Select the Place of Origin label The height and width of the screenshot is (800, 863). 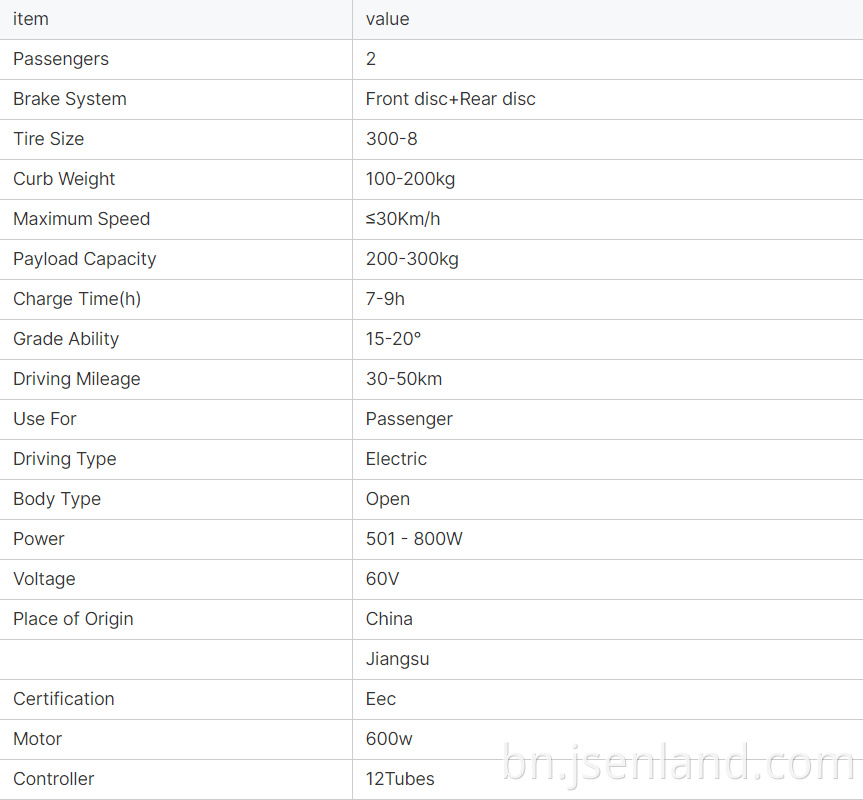(73, 619)
